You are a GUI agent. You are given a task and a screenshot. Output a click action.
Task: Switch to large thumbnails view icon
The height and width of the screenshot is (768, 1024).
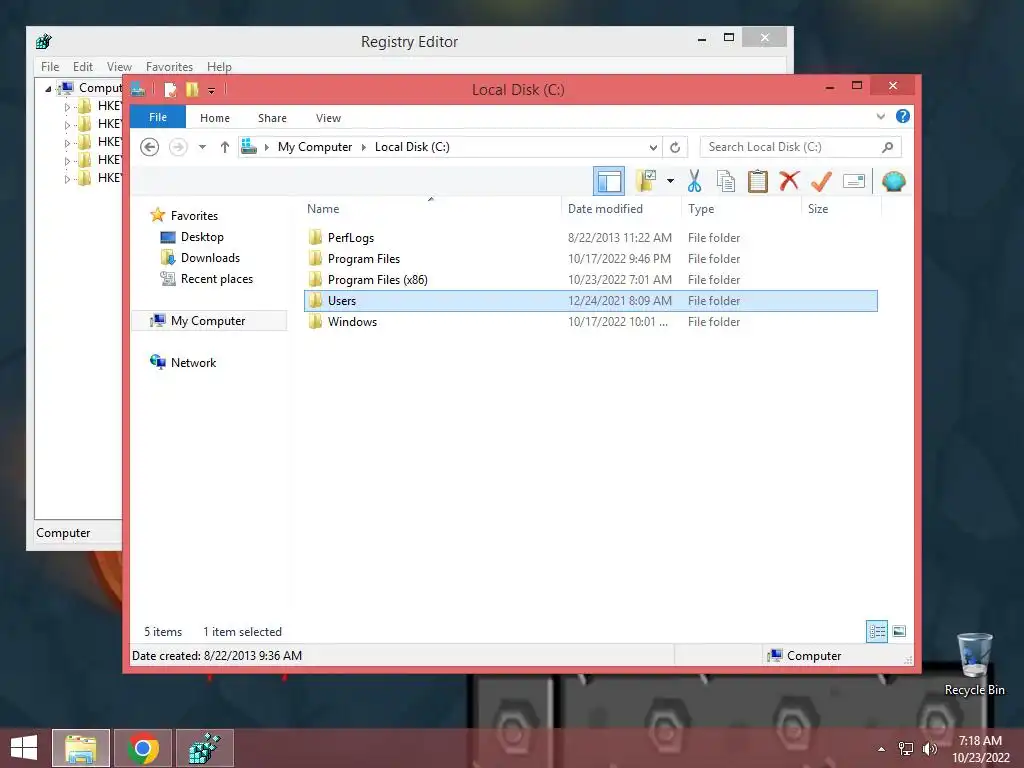point(899,631)
